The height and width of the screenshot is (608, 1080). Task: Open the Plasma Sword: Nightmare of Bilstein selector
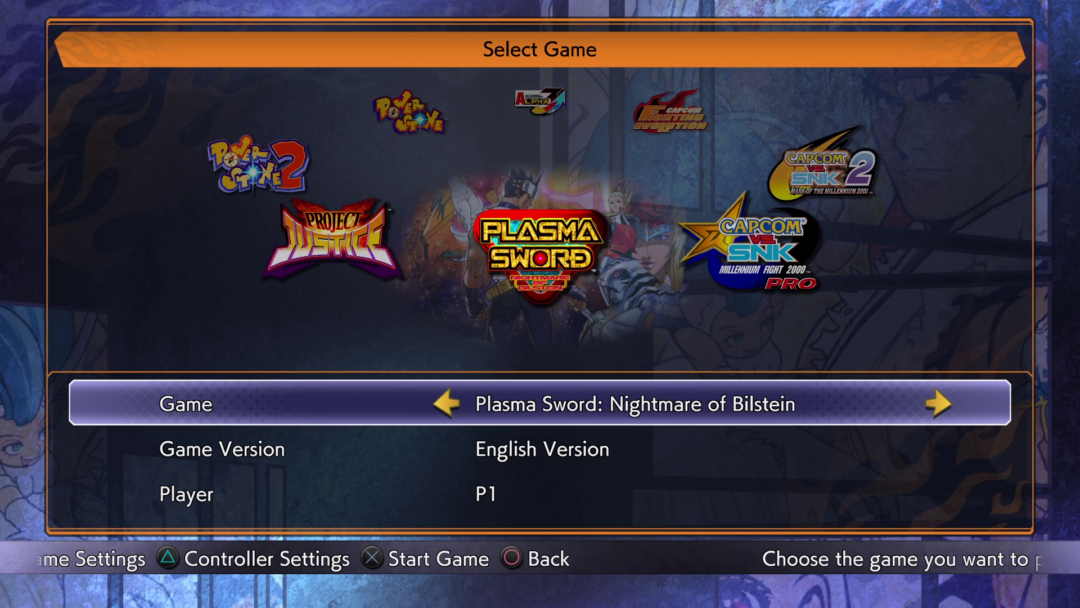click(x=635, y=404)
